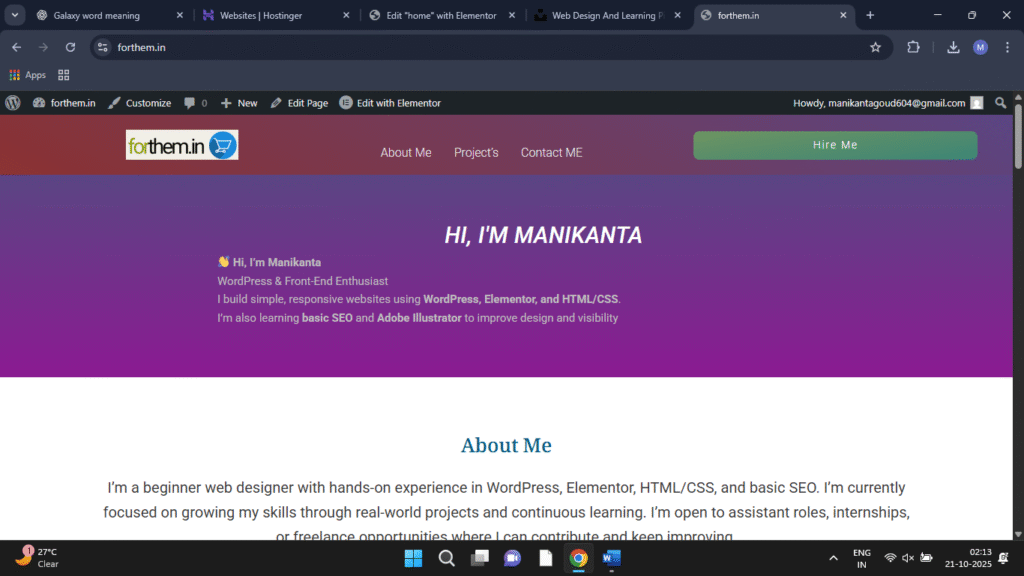Image resolution: width=1024 pixels, height=576 pixels.
Task: Click the green Hire Me button
Action: point(835,145)
